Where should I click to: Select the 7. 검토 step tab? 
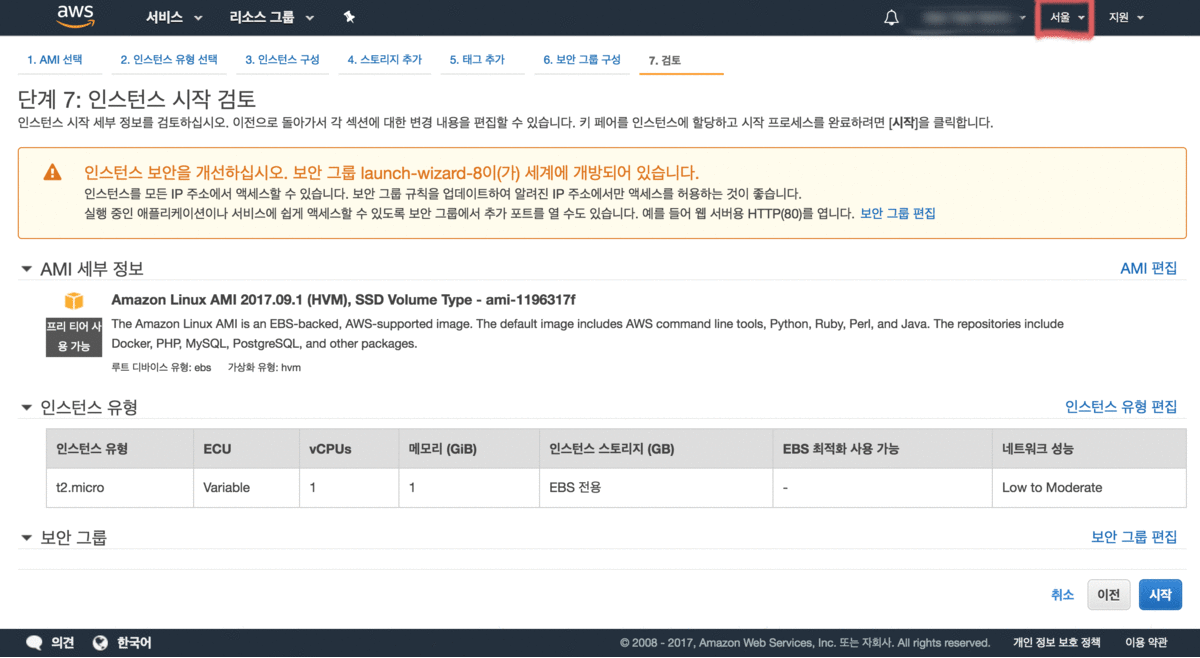pos(665,60)
